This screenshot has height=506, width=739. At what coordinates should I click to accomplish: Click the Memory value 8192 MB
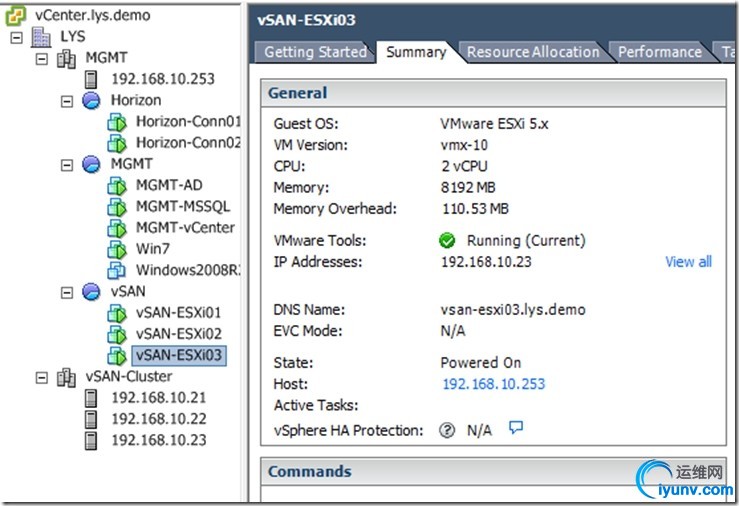[x=468, y=188]
